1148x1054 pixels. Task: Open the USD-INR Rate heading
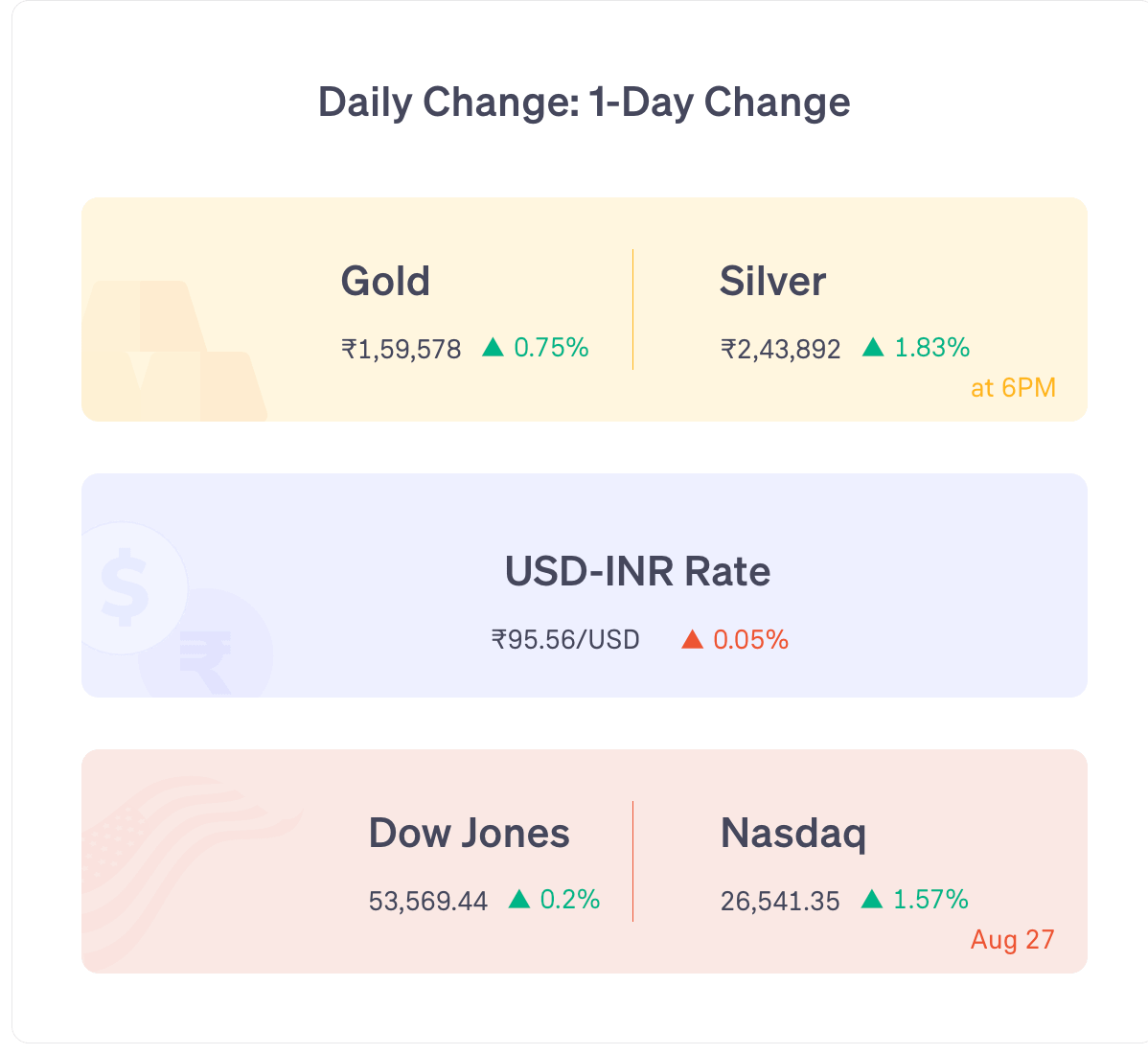click(x=637, y=571)
